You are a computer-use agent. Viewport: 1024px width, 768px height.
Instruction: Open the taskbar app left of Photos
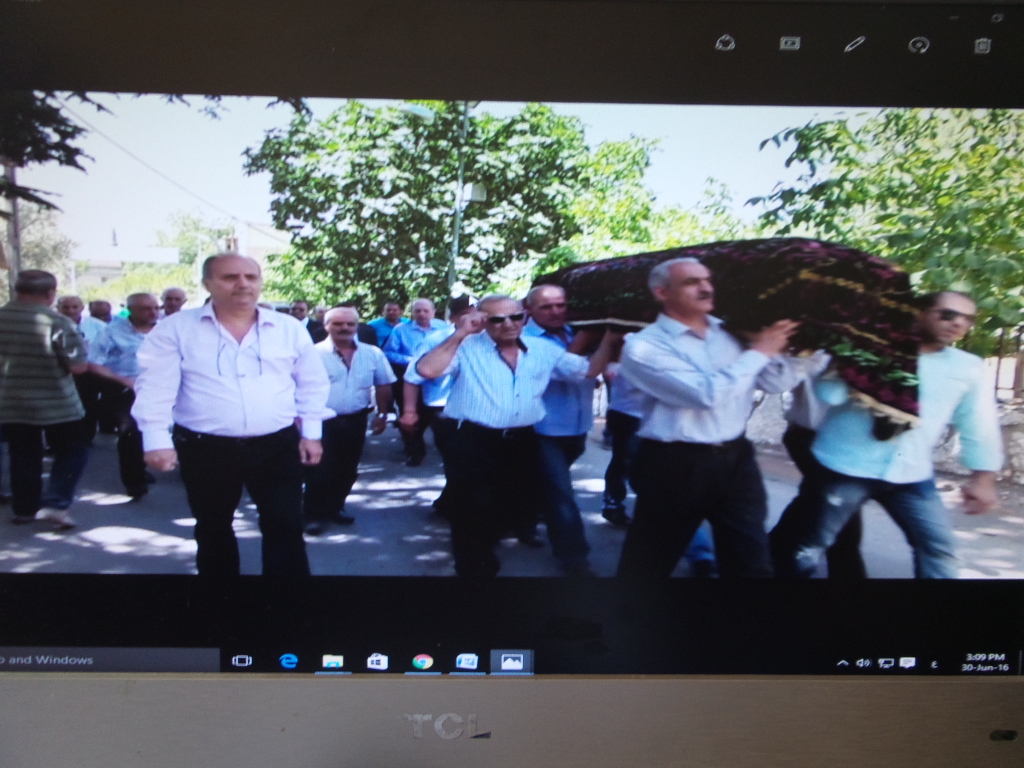pyautogui.click(x=467, y=661)
